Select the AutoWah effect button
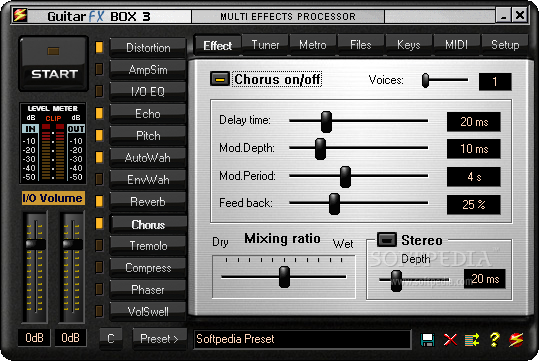 (x=148, y=158)
